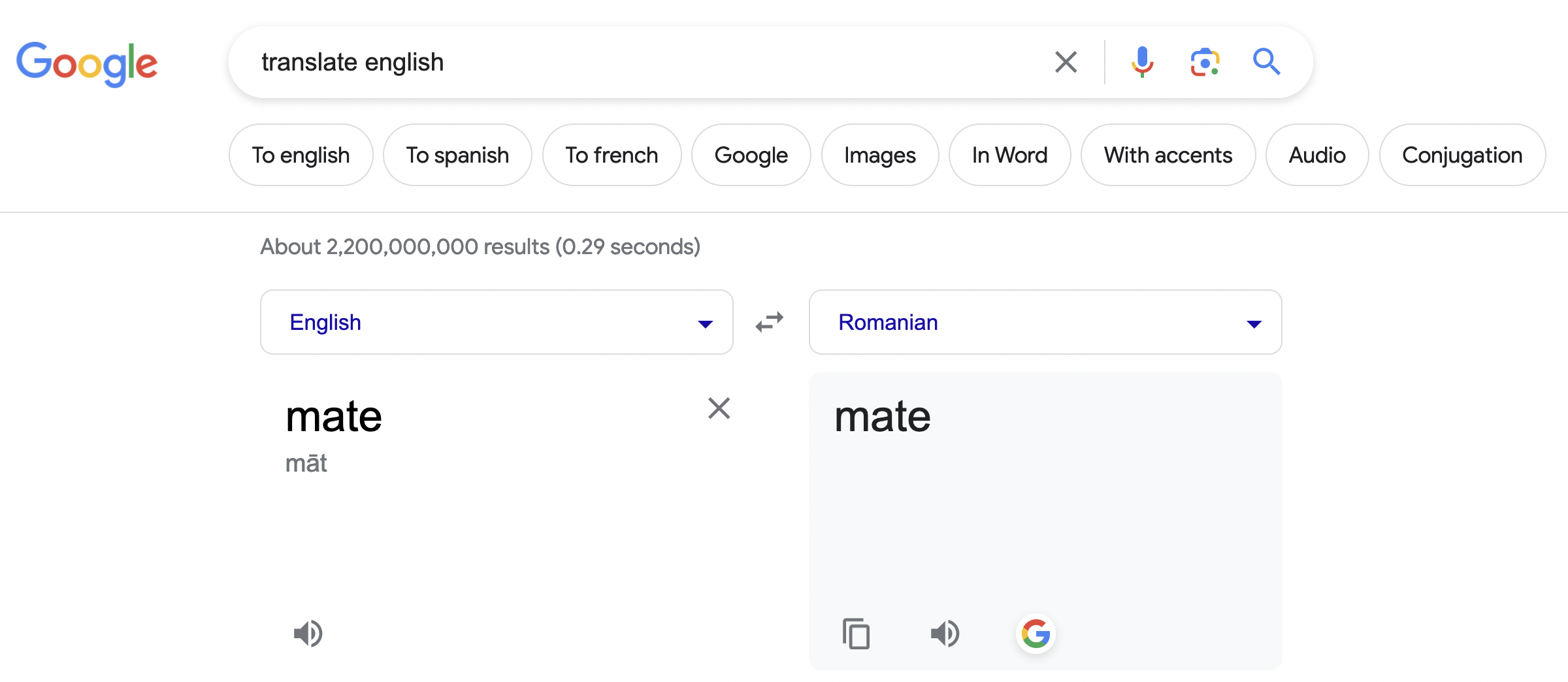
Task: Click the blue magnifying glass search icon
Action: (x=1266, y=63)
